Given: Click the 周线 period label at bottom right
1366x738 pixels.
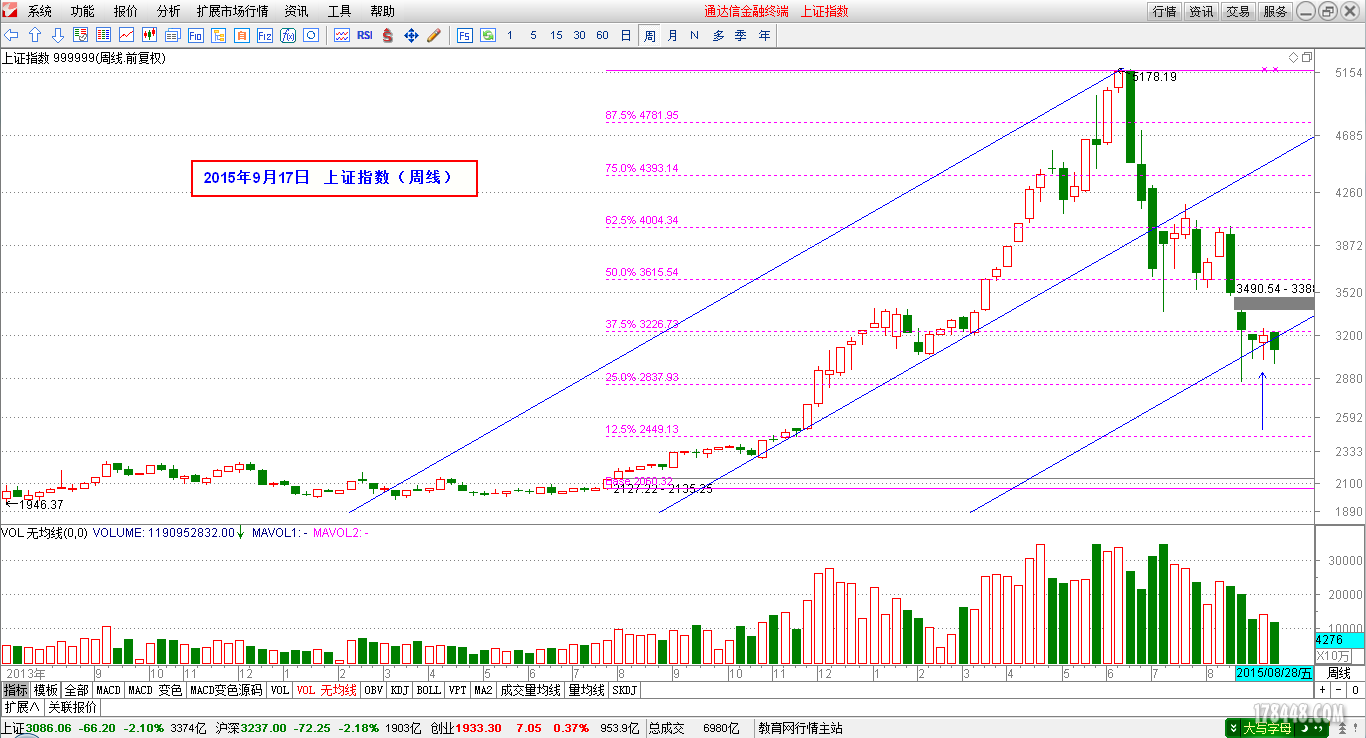Looking at the screenshot, I should tap(1339, 673).
